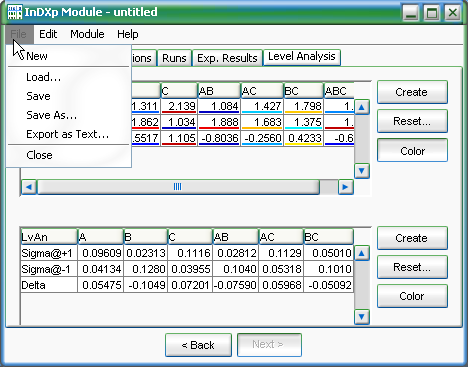Image resolution: width=468 pixels, height=367 pixels.
Task: Click the upper table's Color button
Action: click(x=412, y=151)
